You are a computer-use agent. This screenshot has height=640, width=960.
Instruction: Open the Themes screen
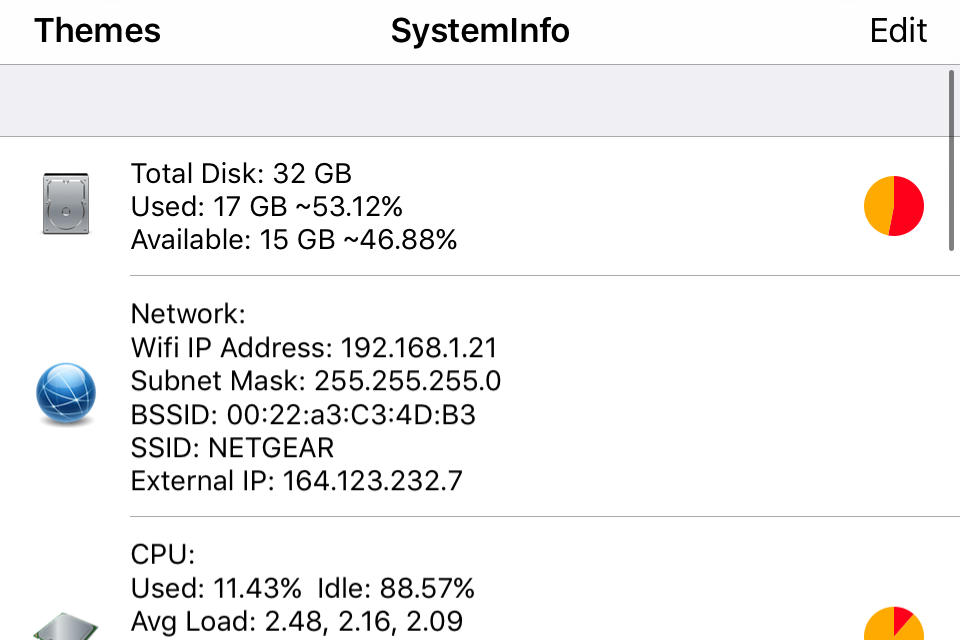pyautogui.click(x=96, y=31)
